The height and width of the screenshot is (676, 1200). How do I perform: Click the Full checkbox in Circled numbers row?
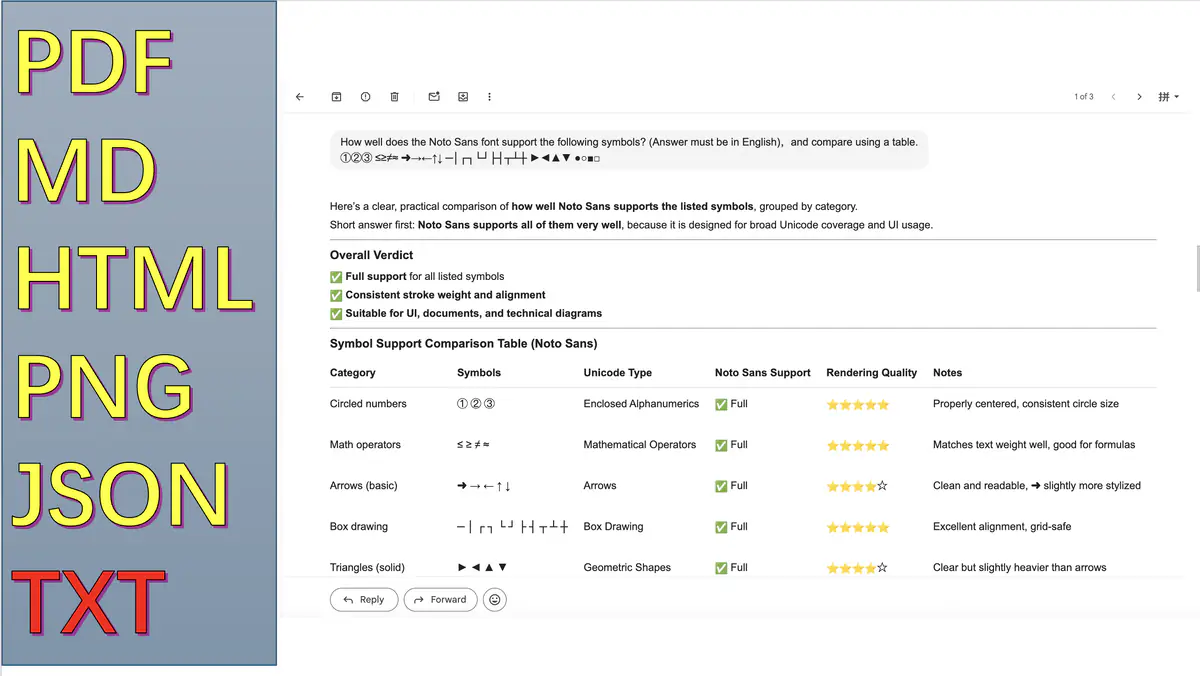[721, 404]
